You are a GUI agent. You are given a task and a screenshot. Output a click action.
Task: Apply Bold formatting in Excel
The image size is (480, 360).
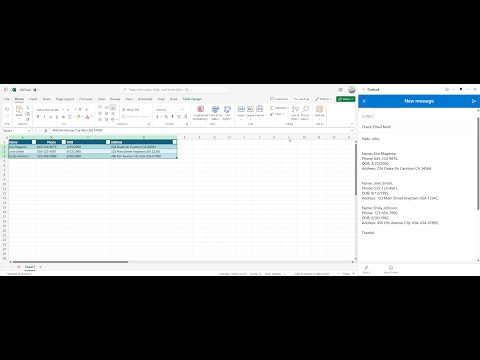click(x=38, y=117)
